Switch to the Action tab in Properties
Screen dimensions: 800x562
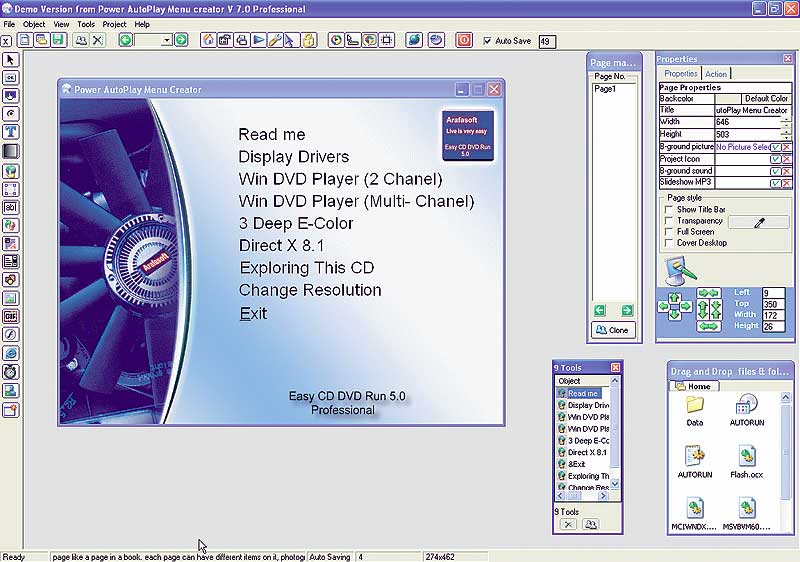pyautogui.click(x=716, y=74)
